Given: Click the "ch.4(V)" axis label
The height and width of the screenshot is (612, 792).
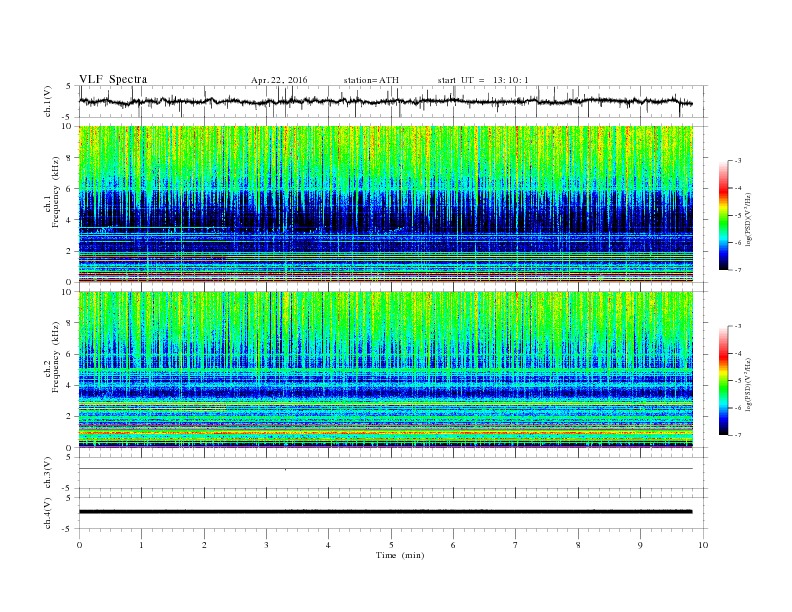Looking at the screenshot, I should point(48,513).
